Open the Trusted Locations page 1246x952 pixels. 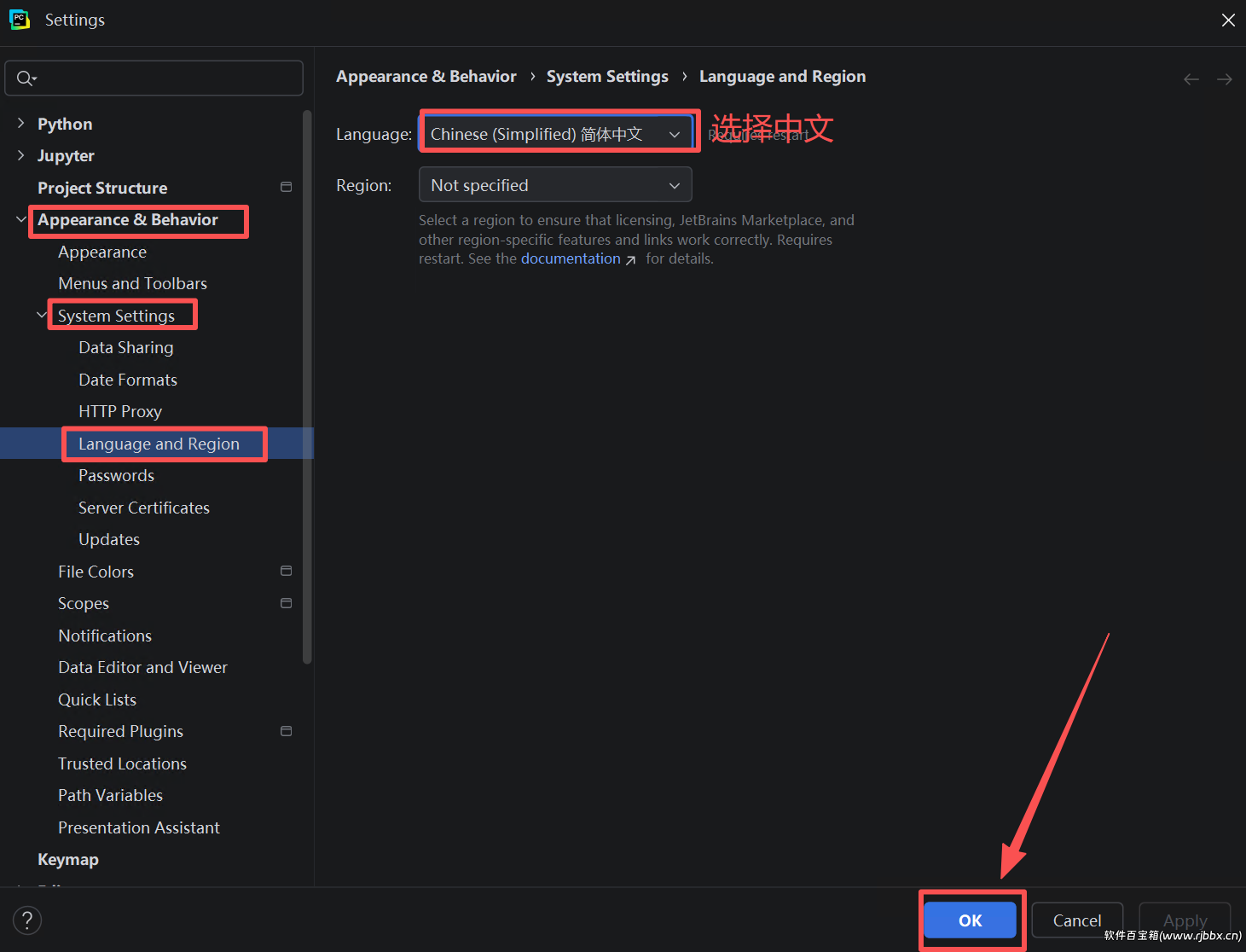point(122,763)
